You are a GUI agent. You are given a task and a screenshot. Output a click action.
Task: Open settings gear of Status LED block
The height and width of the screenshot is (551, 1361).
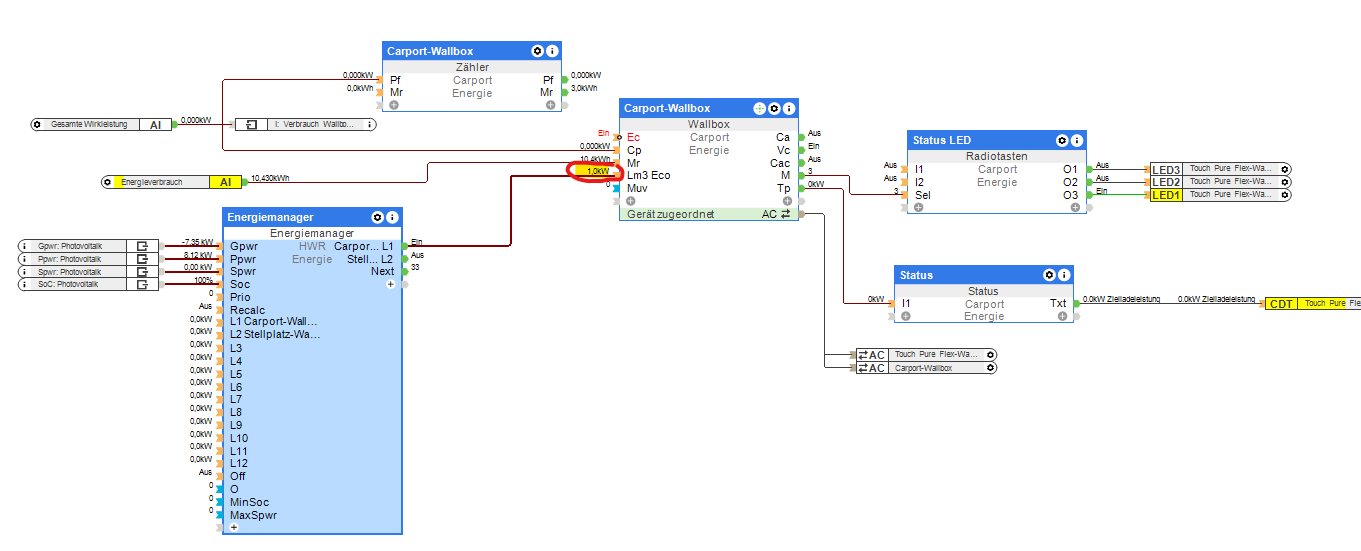point(1062,140)
